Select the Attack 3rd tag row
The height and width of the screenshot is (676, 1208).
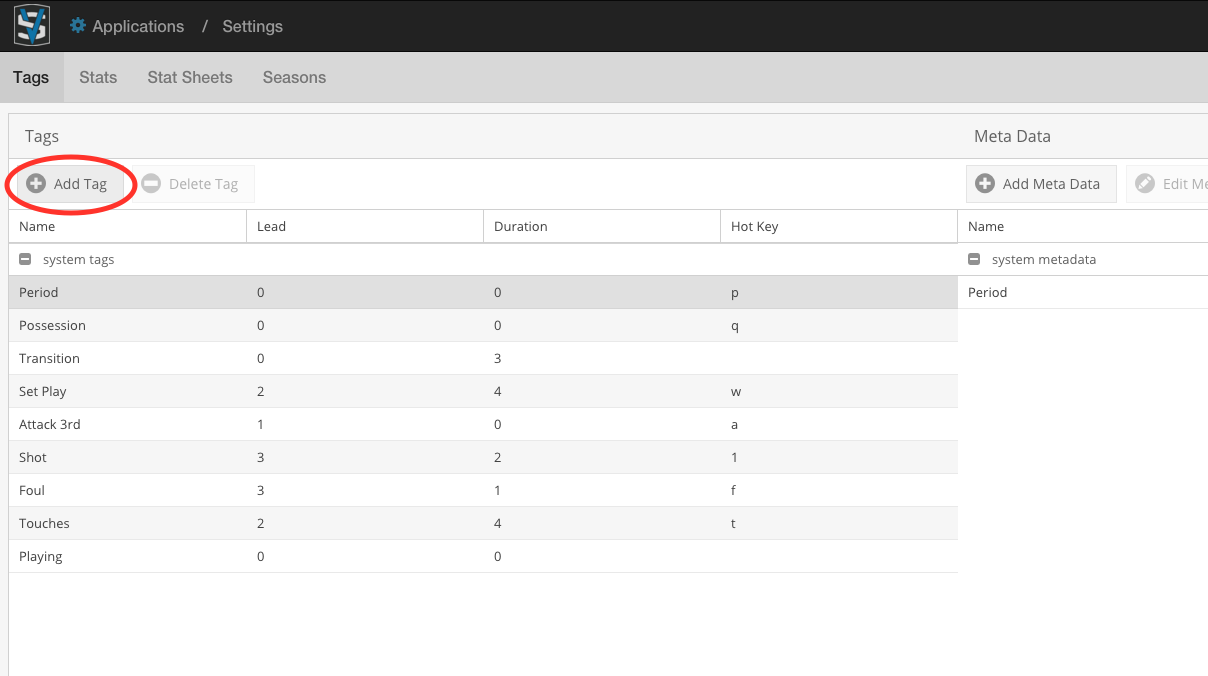pos(483,424)
